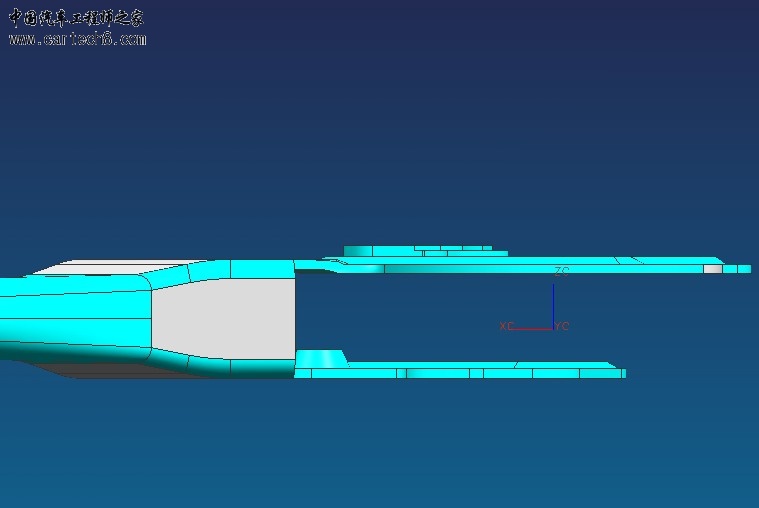
Task: Select the small gray square on upper plate
Action: [x=712, y=269]
